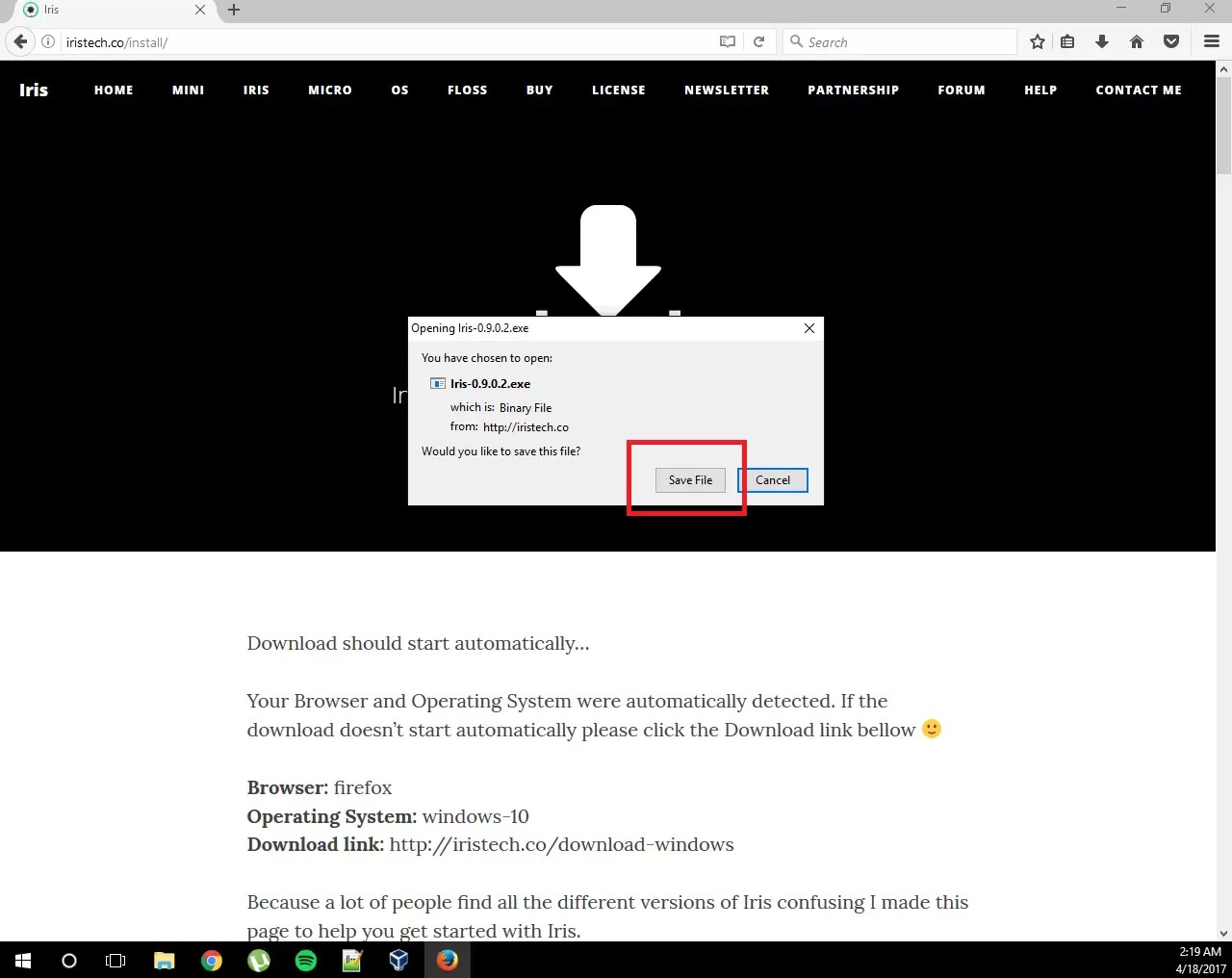
Task: Switch to Firefox on taskbar
Action: [447, 960]
